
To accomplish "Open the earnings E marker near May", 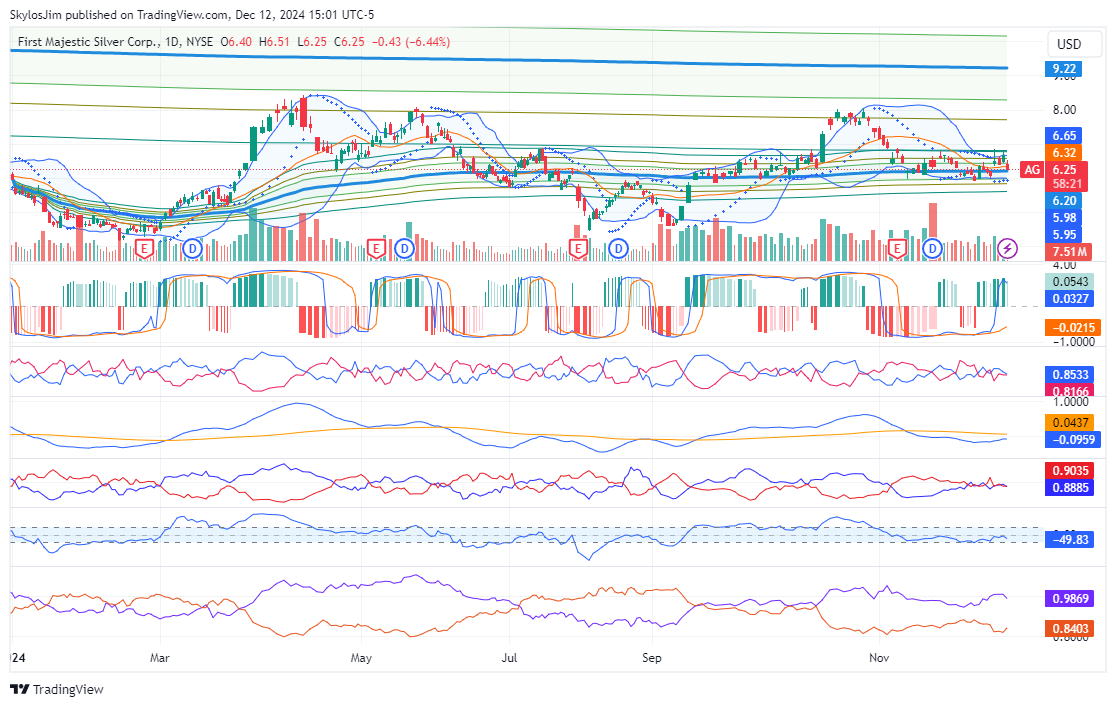I will coord(376,247).
